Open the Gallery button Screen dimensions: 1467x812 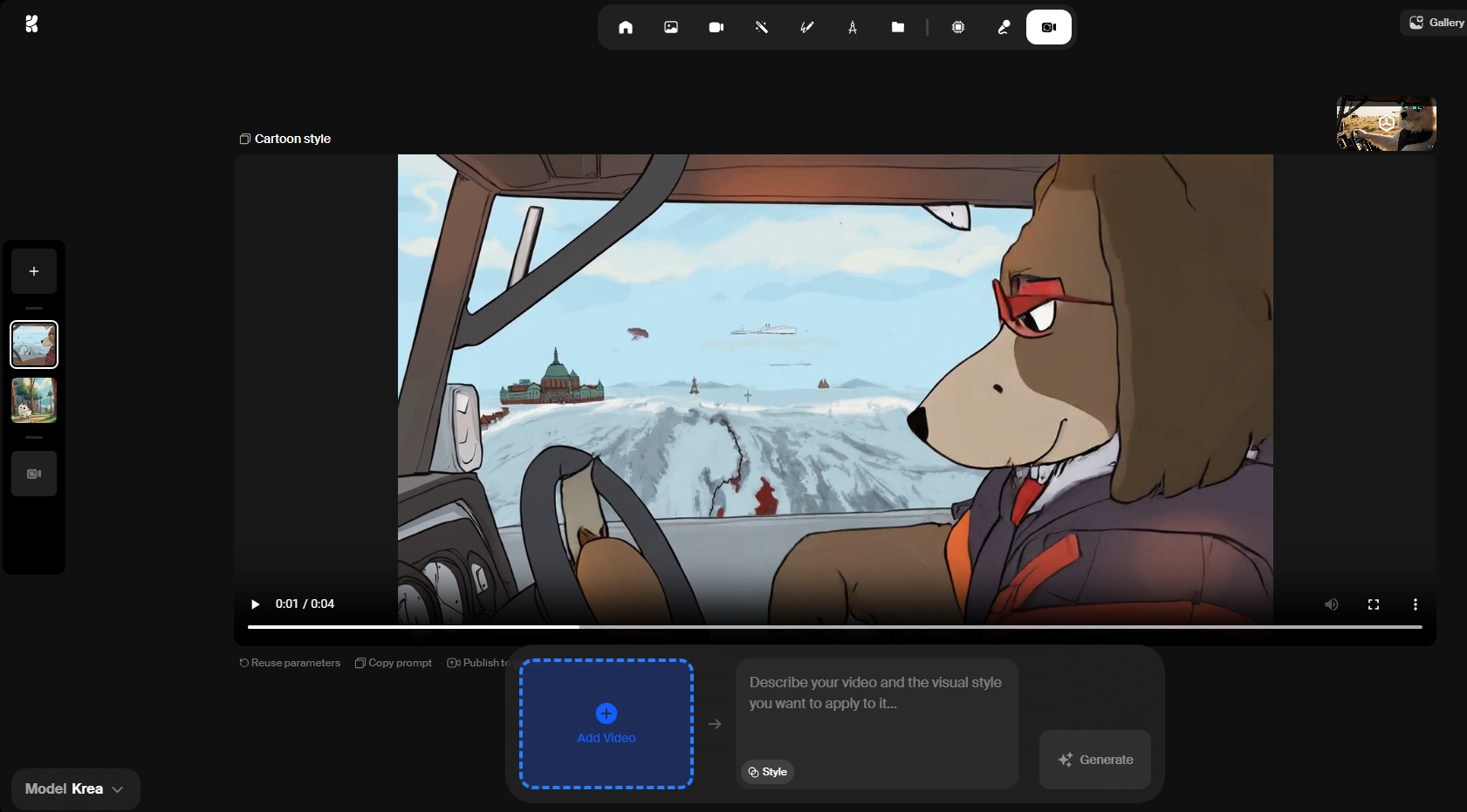(1436, 23)
